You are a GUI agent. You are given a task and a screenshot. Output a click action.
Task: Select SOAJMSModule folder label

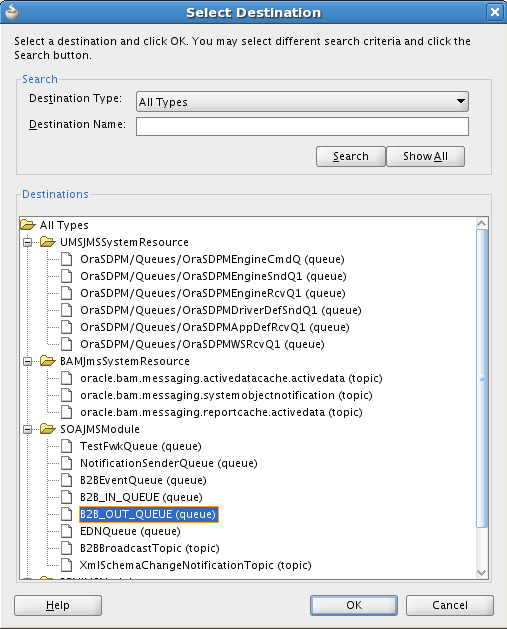click(x=100, y=429)
